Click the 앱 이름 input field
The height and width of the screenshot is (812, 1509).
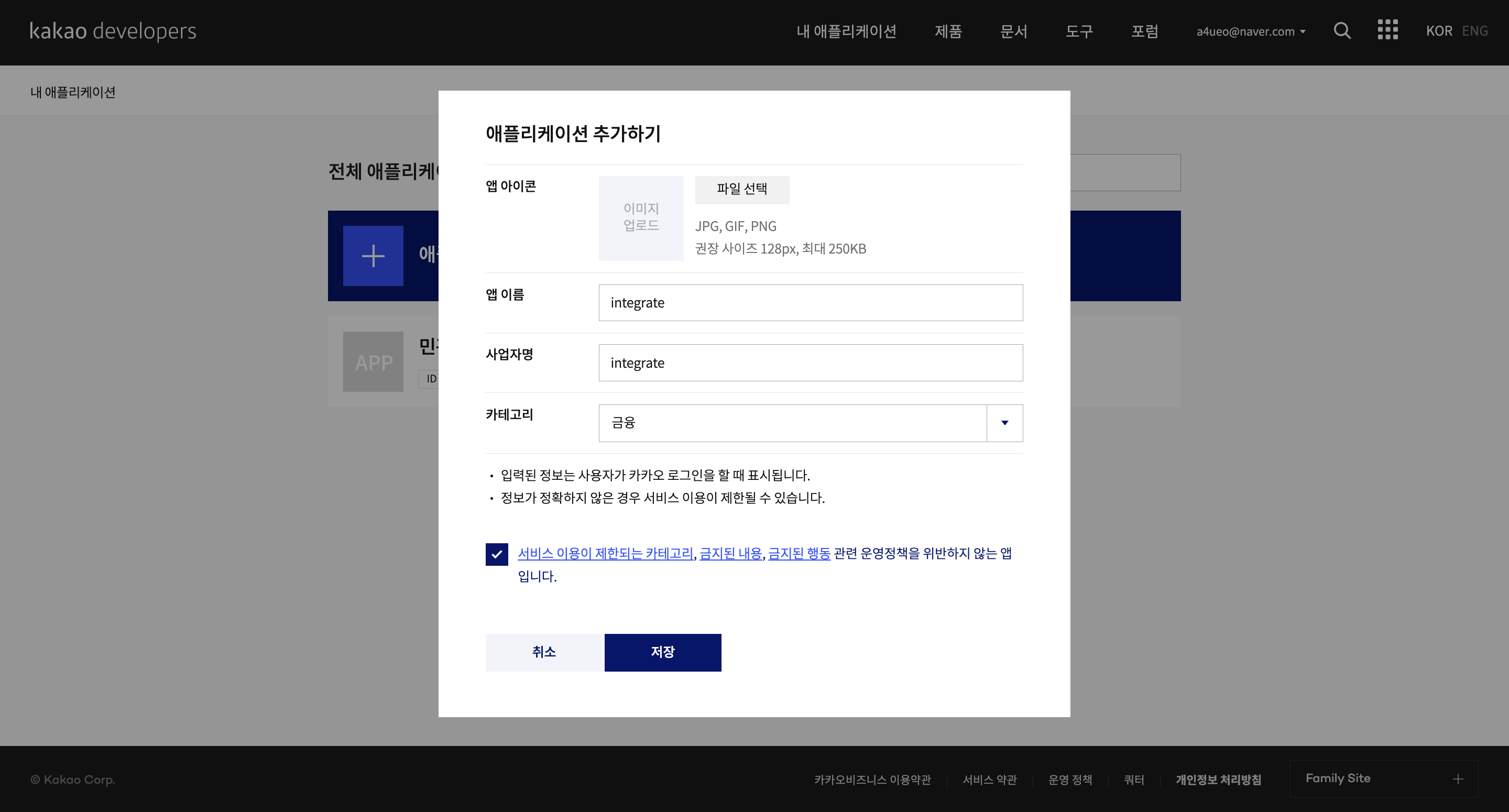[810, 303]
